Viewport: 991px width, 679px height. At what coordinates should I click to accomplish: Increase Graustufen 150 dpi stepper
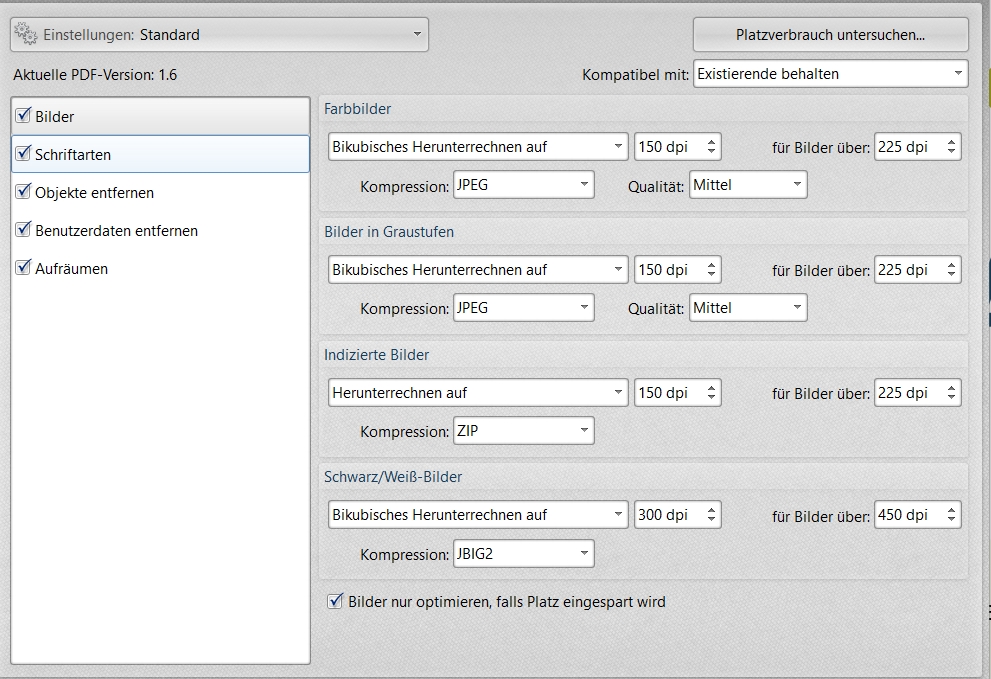(x=712, y=265)
